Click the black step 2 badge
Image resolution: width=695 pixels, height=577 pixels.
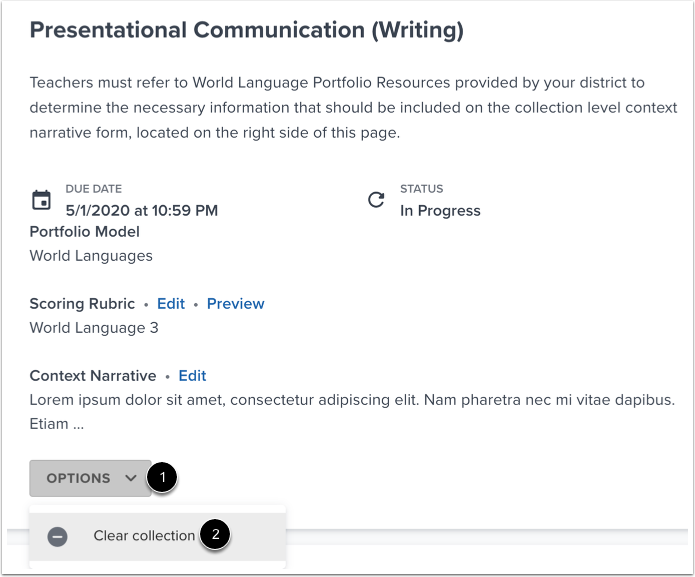215,535
